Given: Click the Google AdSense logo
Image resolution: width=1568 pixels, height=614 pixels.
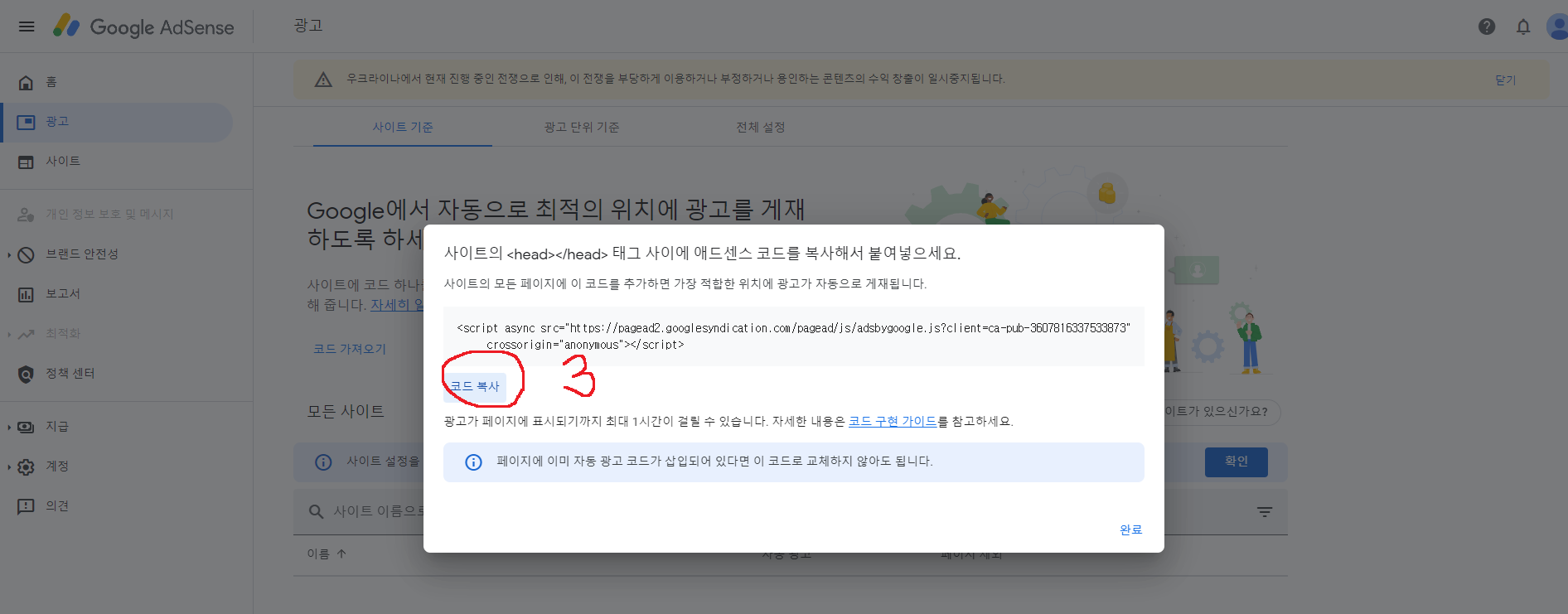Looking at the screenshot, I should click(x=143, y=27).
